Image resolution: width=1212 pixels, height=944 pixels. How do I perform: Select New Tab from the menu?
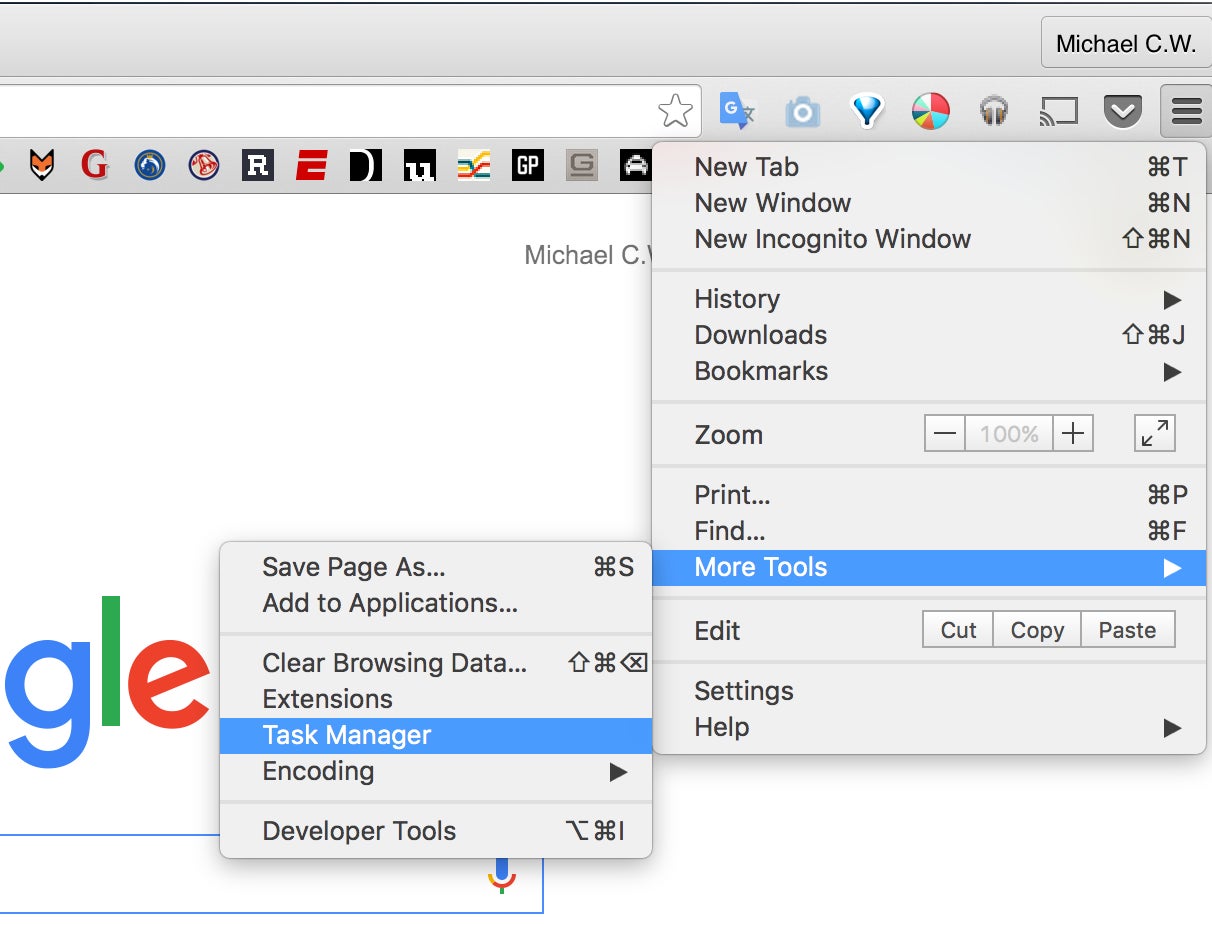(x=929, y=167)
